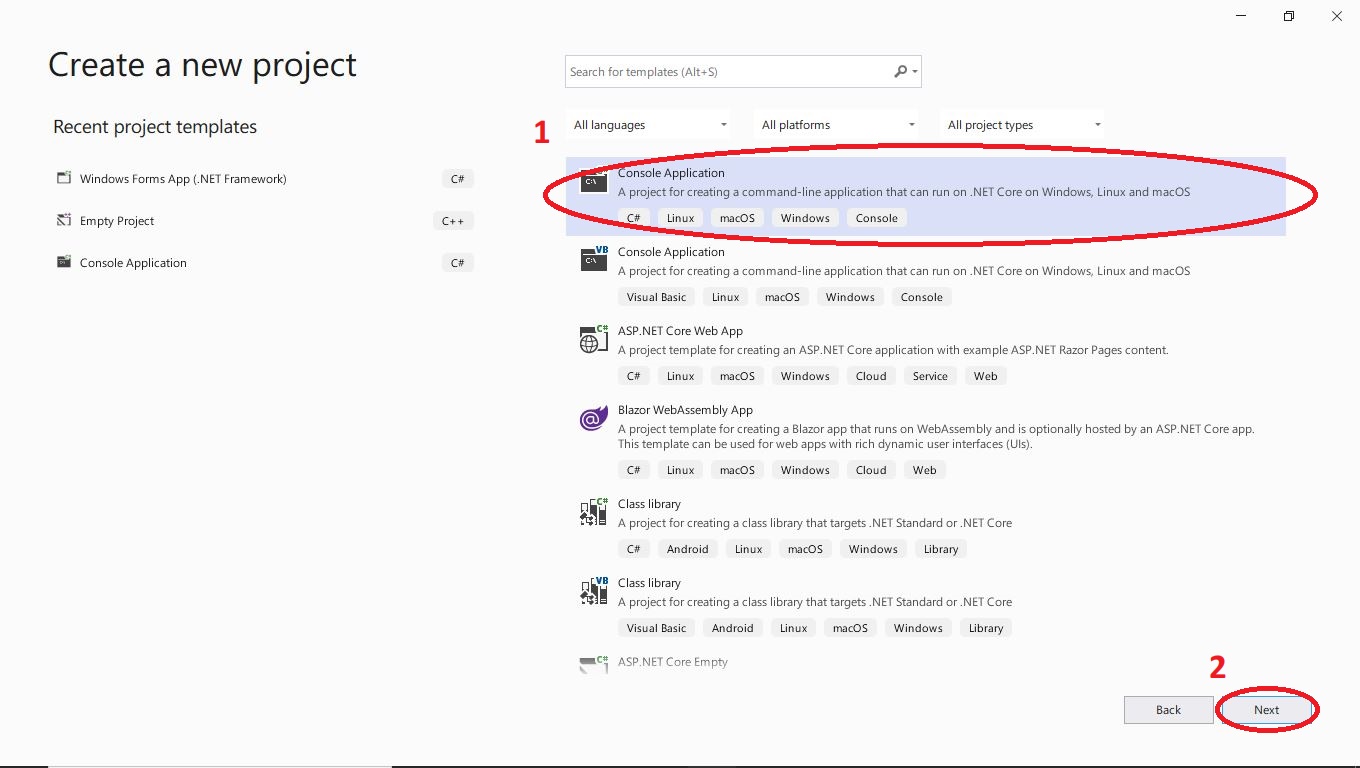The image size is (1360, 768).
Task: Select the Blazor WebAssembly App template title
Action: coord(685,410)
